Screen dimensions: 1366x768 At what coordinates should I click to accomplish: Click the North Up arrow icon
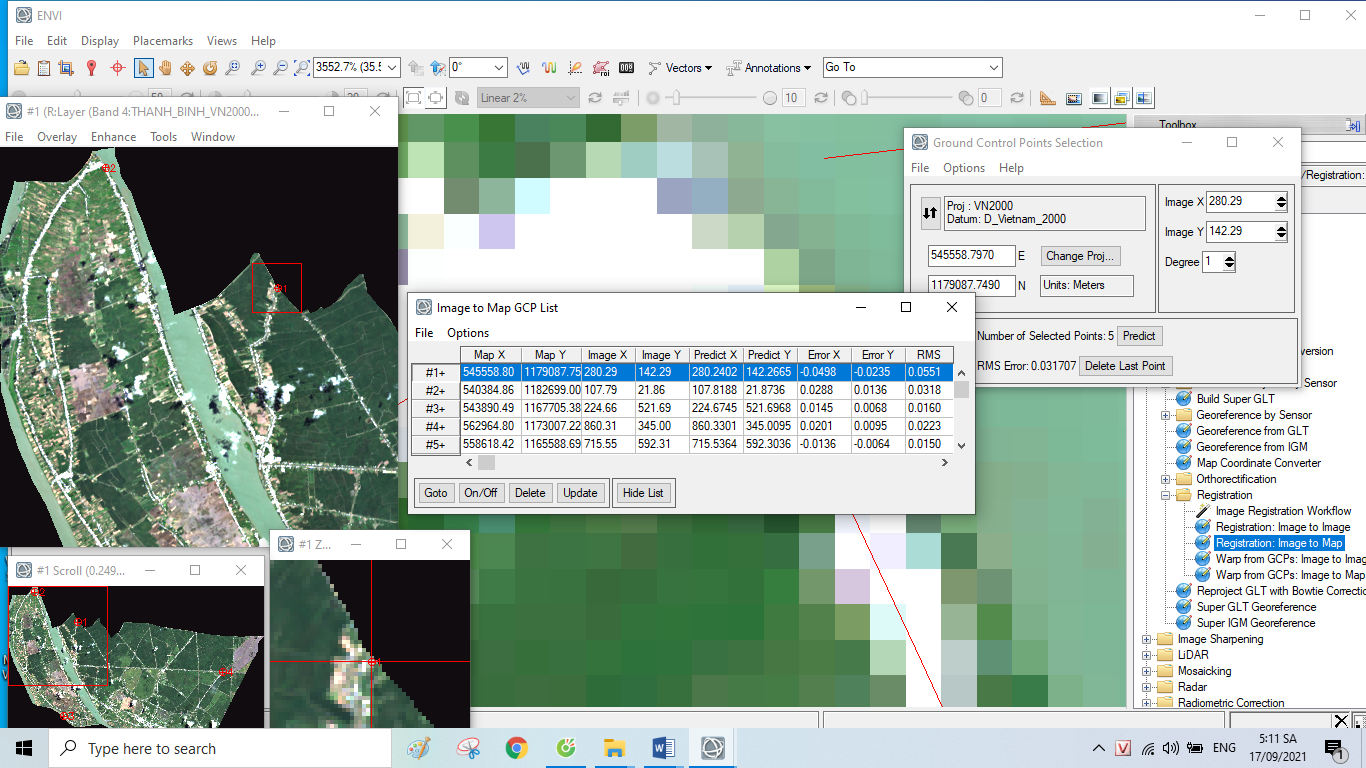point(438,68)
